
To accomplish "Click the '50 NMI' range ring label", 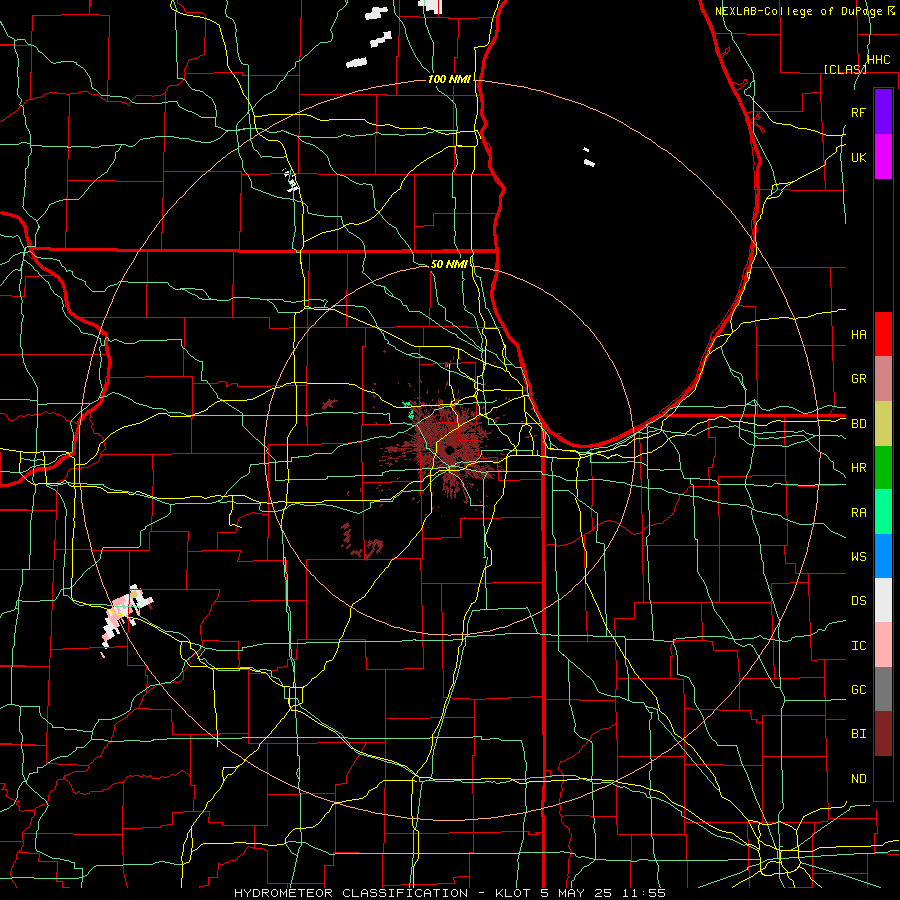I will [449, 264].
